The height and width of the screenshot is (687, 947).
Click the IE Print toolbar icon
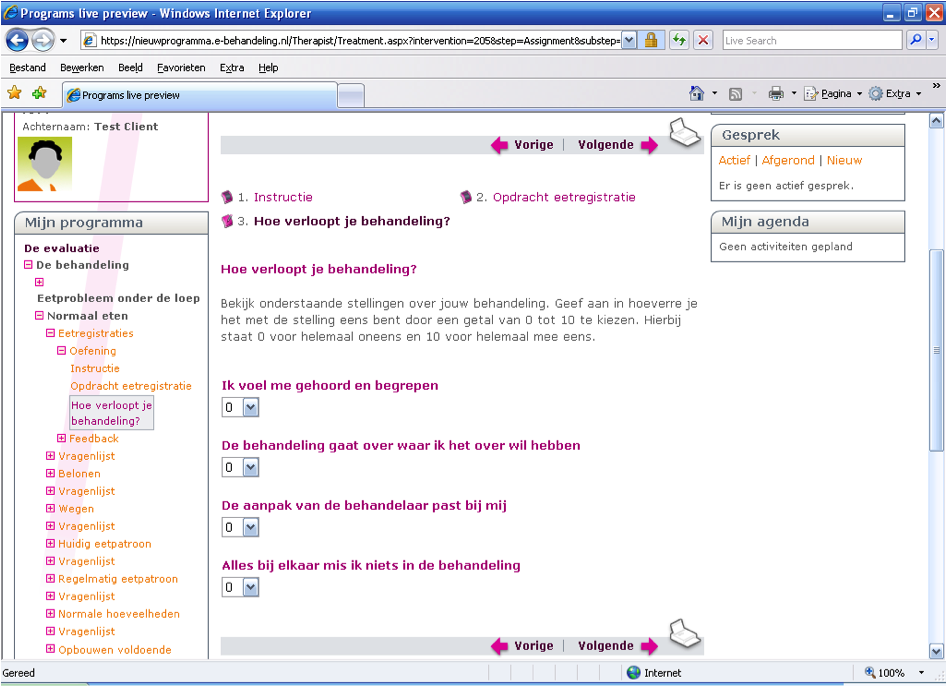tap(776, 94)
